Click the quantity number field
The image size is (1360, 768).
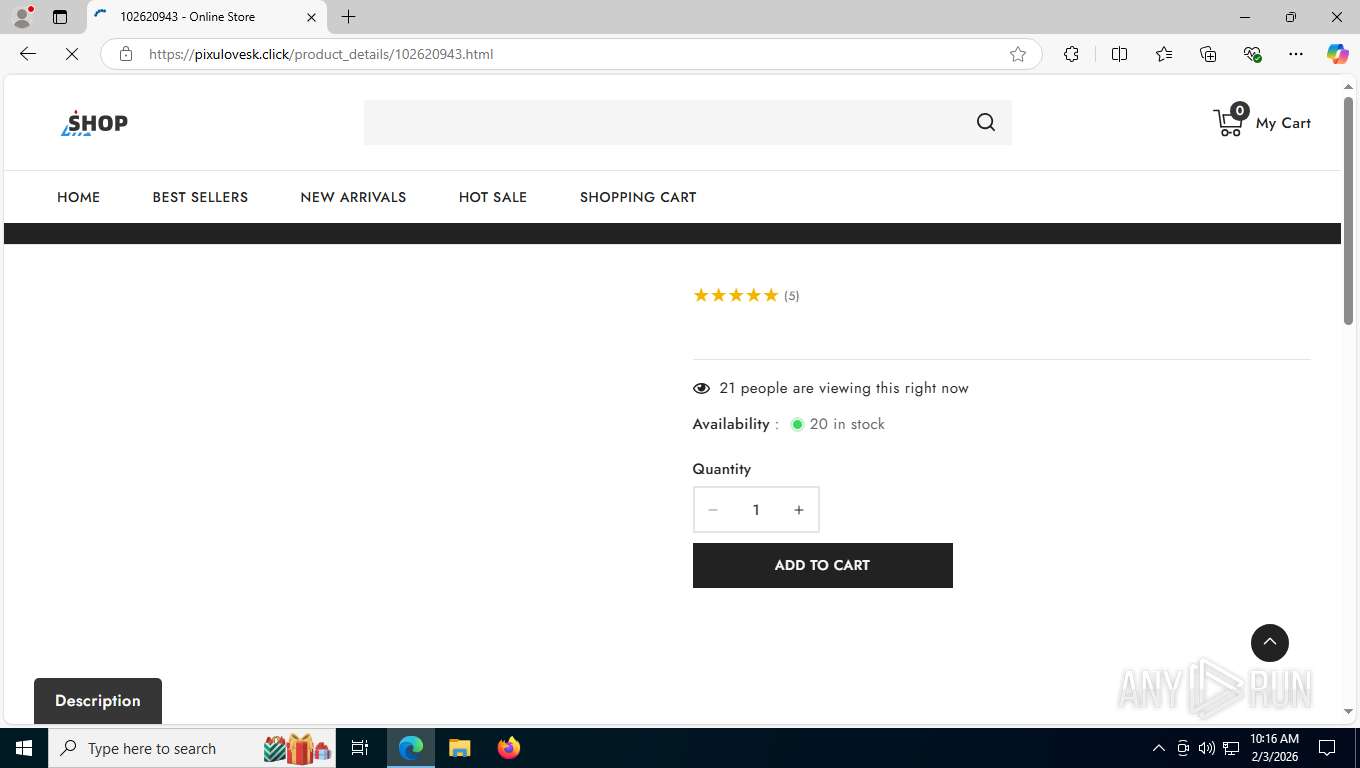(756, 510)
